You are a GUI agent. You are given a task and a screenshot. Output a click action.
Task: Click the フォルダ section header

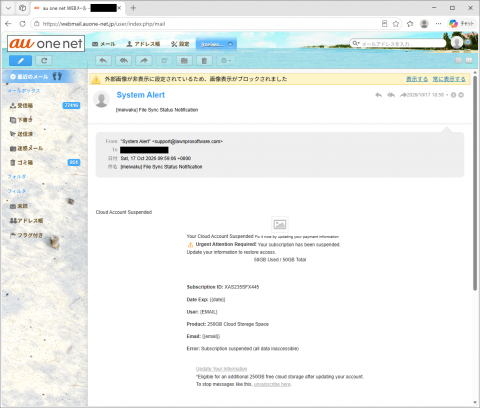17,177
